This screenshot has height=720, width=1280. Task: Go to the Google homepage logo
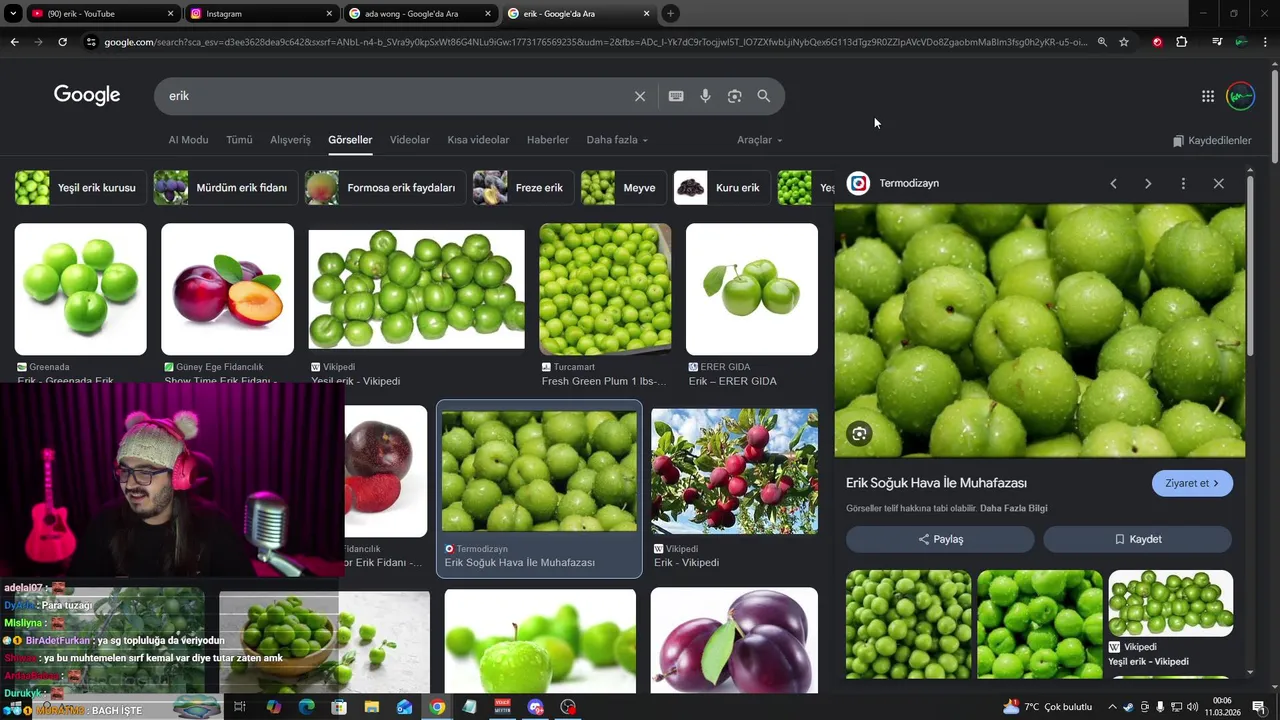pyautogui.click(x=87, y=95)
